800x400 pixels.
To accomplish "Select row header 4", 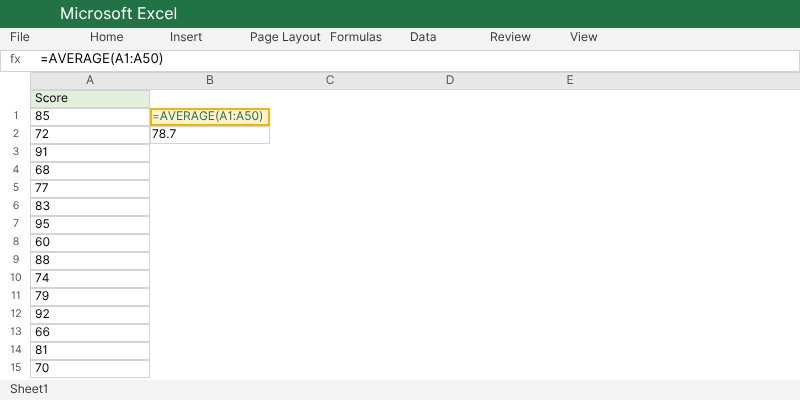I will (15, 169).
